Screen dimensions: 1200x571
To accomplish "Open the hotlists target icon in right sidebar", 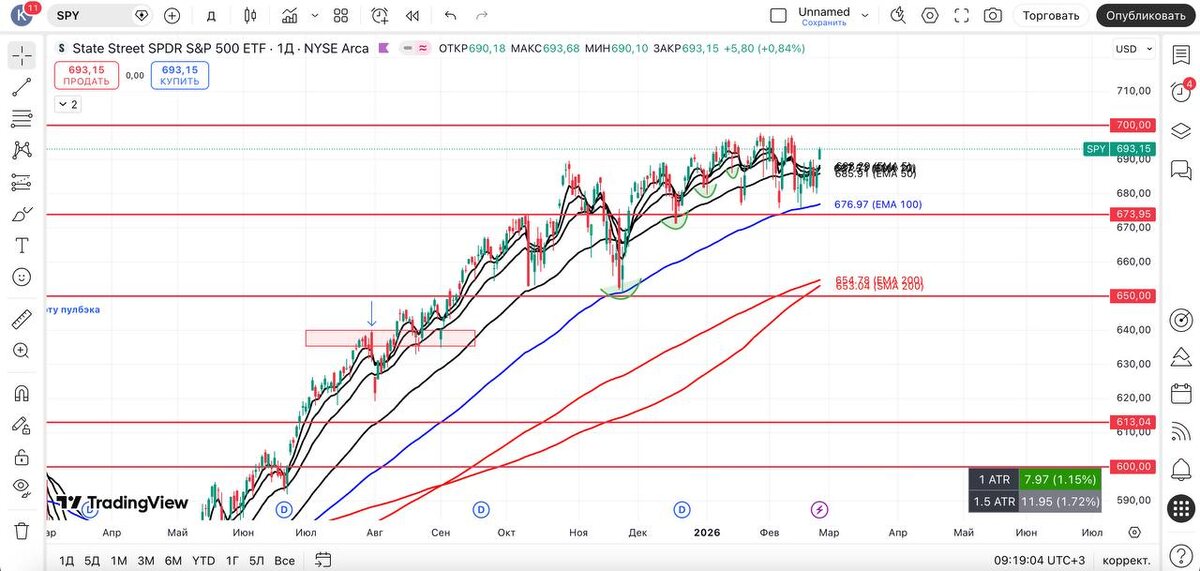I will pos(1181,321).
